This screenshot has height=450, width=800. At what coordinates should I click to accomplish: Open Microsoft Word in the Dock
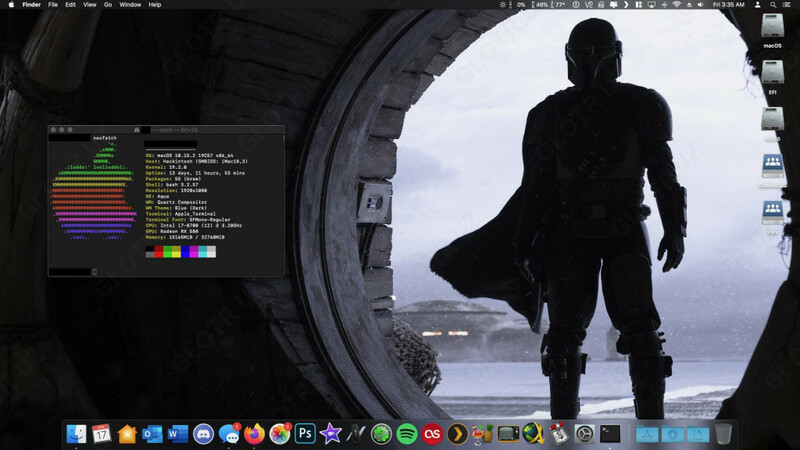point(178,434)
